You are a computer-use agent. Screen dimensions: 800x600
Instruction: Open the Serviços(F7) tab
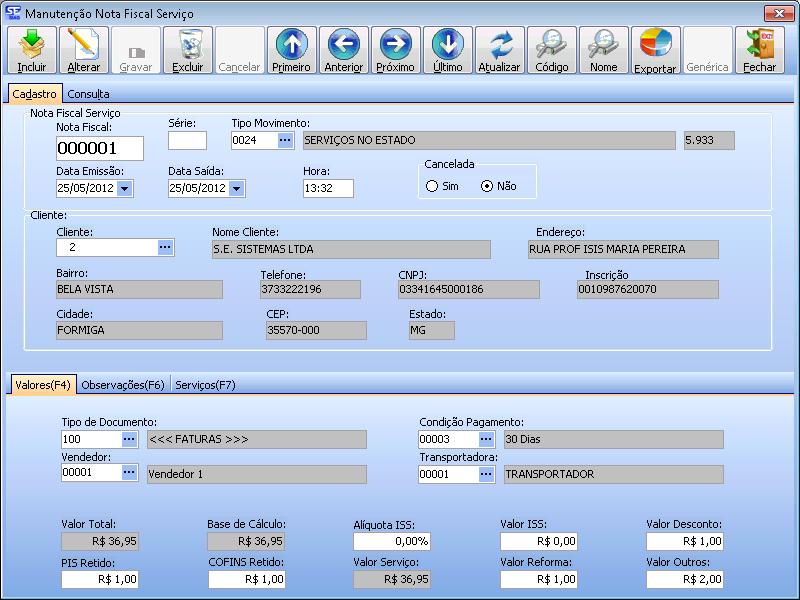205,384
